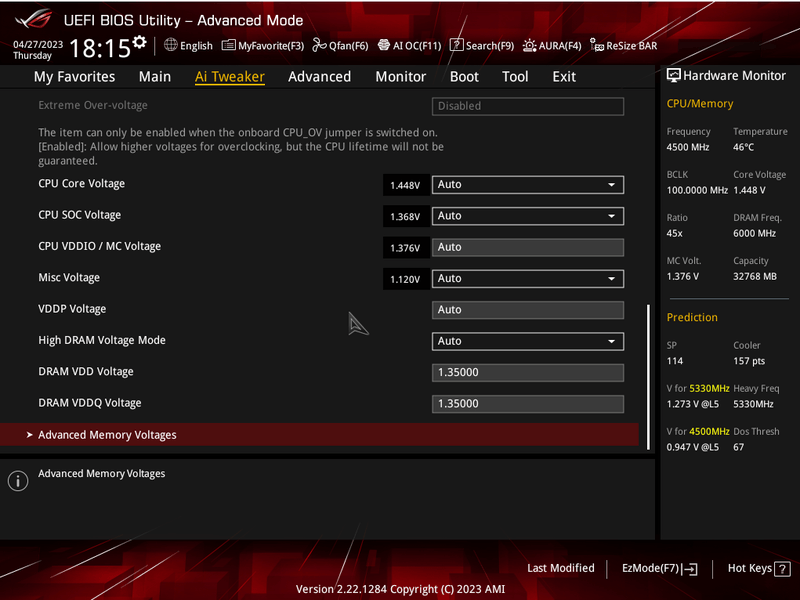
Task: Launch AI OC(F11) icon
Action: pos(384,45)
